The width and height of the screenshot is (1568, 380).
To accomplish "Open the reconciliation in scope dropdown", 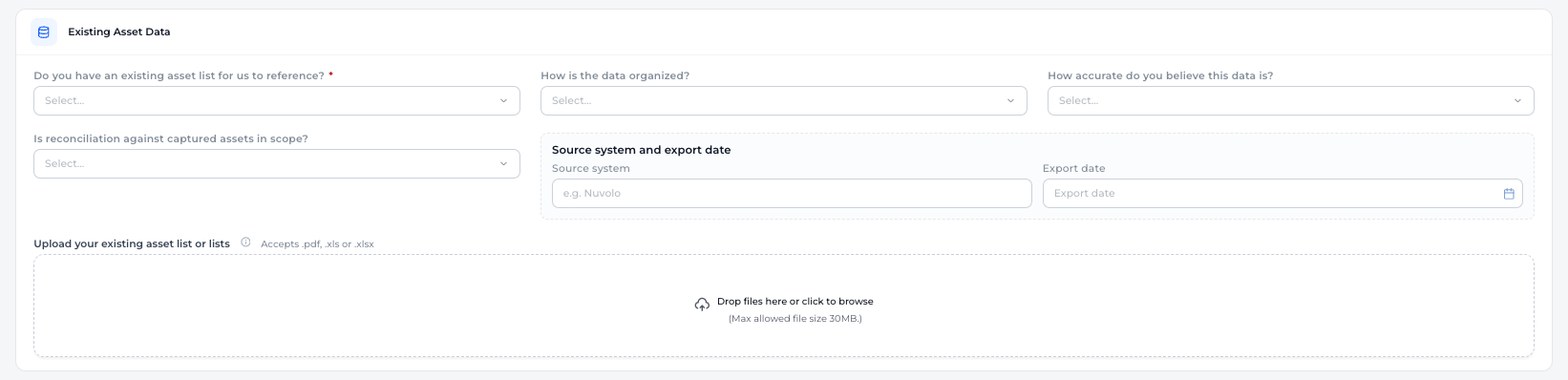I will pos(277,163).
